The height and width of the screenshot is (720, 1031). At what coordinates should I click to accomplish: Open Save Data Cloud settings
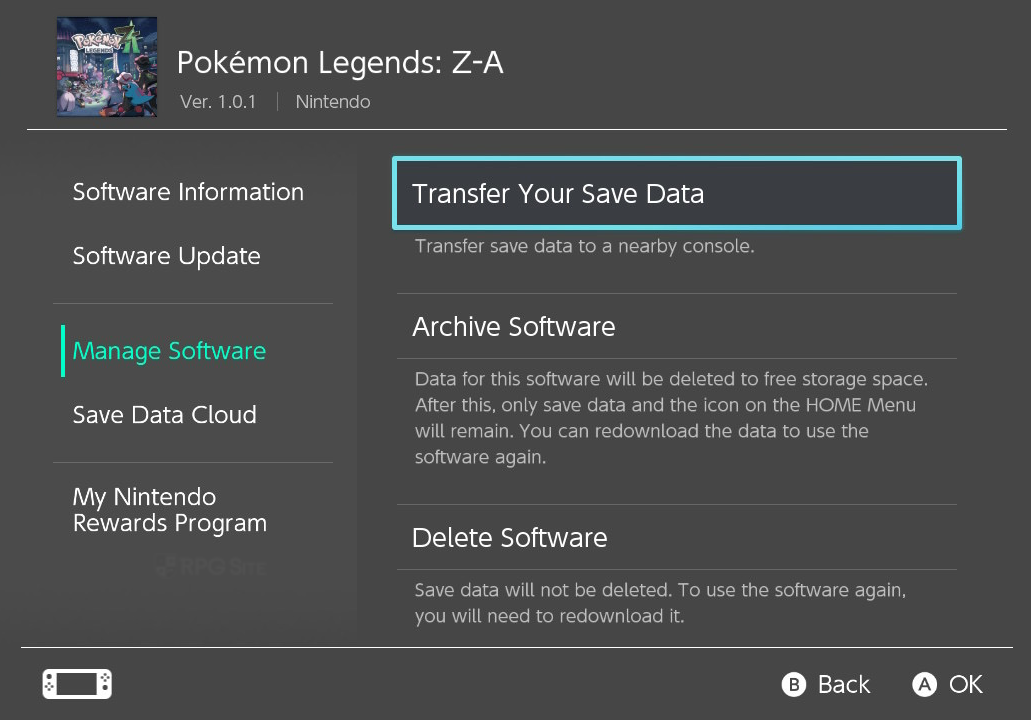click(x=164, y=415)
